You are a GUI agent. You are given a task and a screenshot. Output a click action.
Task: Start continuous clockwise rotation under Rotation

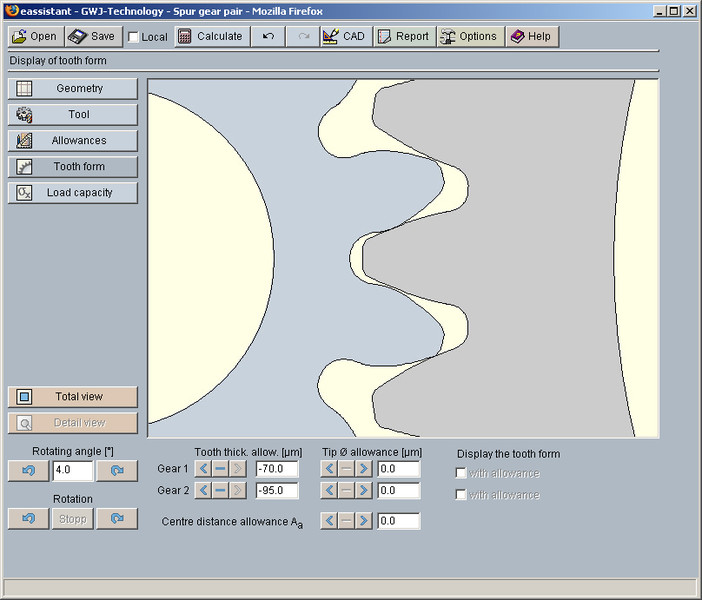tap(117, 519)
